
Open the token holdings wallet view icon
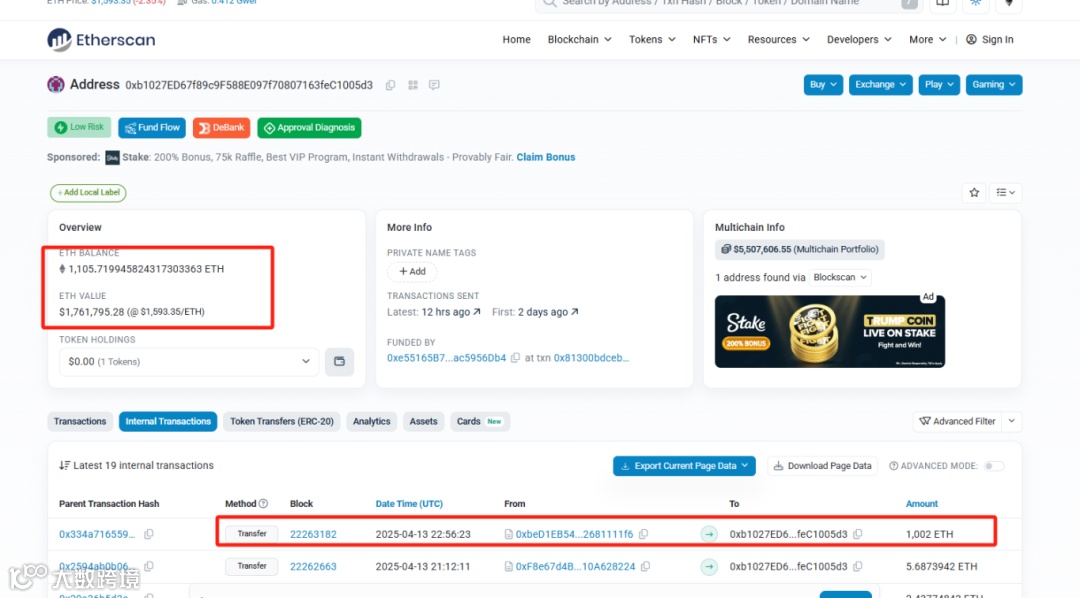[340, 362]
